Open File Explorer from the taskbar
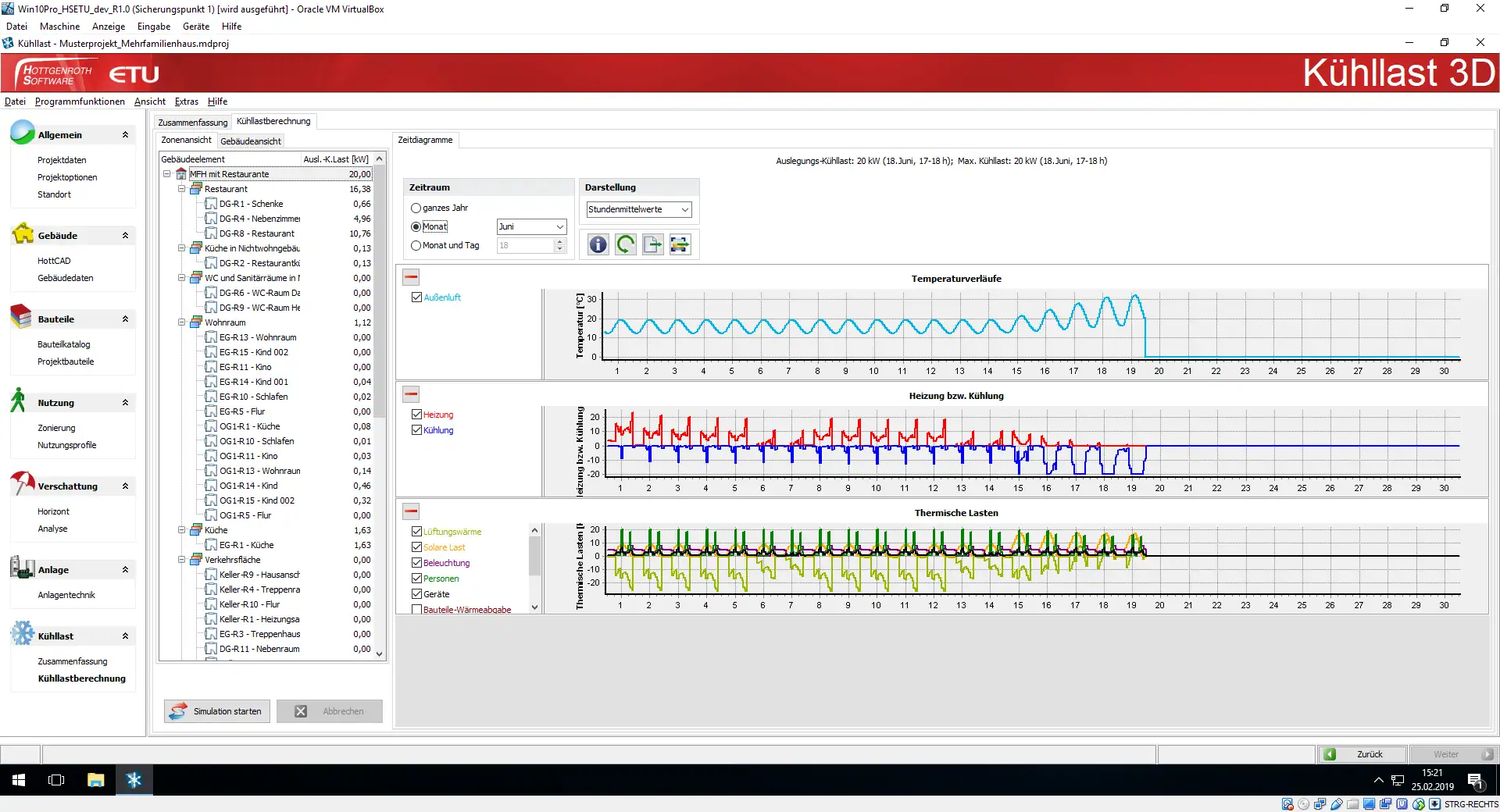This screenshot has width=1500, height=812. click(x=95, y=779)
